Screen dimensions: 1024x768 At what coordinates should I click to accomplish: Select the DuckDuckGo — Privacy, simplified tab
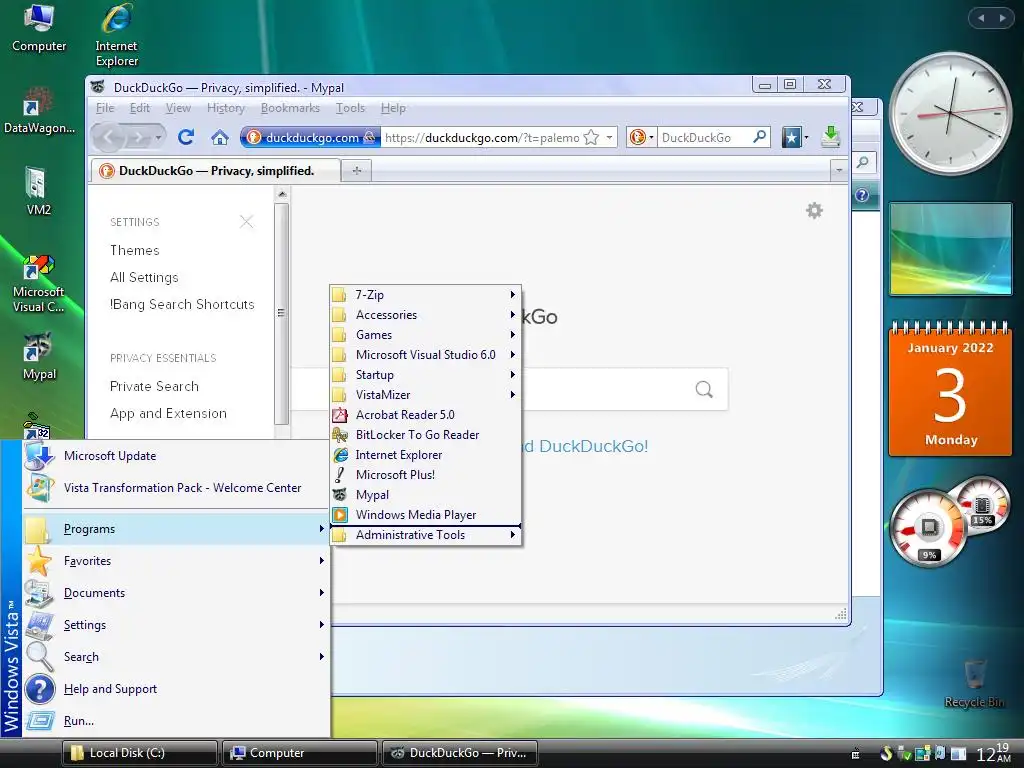(216, 170)
